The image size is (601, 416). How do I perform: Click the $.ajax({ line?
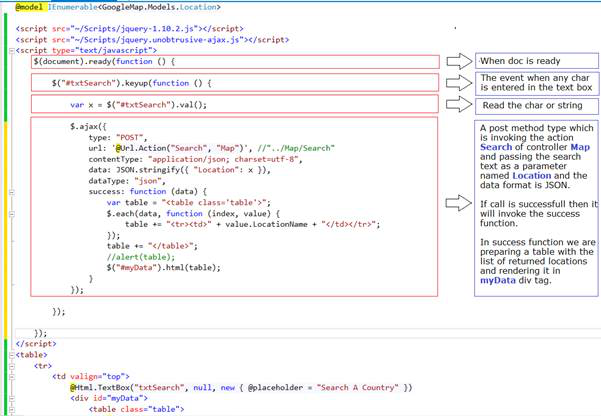[88, 126]
